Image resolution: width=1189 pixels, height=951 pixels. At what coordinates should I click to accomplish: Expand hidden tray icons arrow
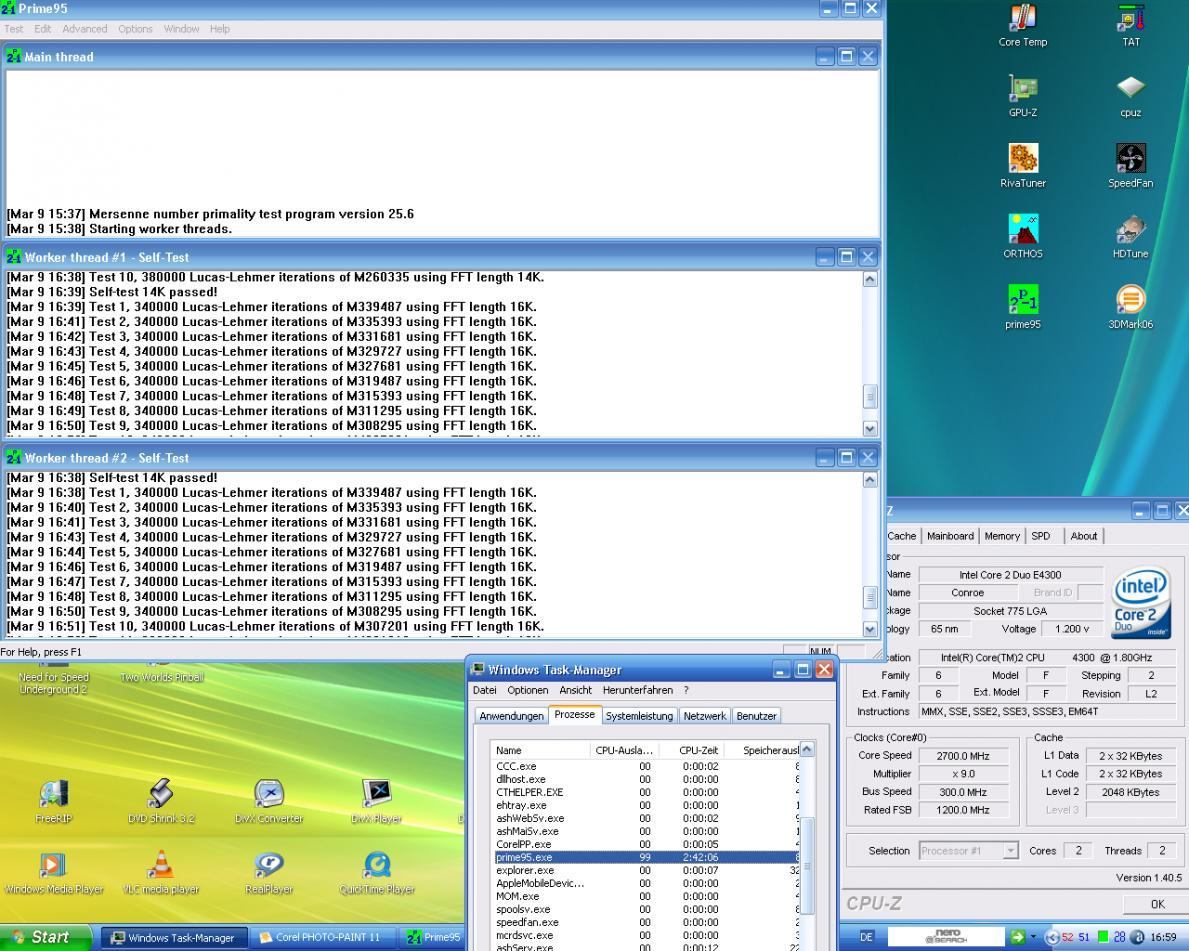point(1052,937)
